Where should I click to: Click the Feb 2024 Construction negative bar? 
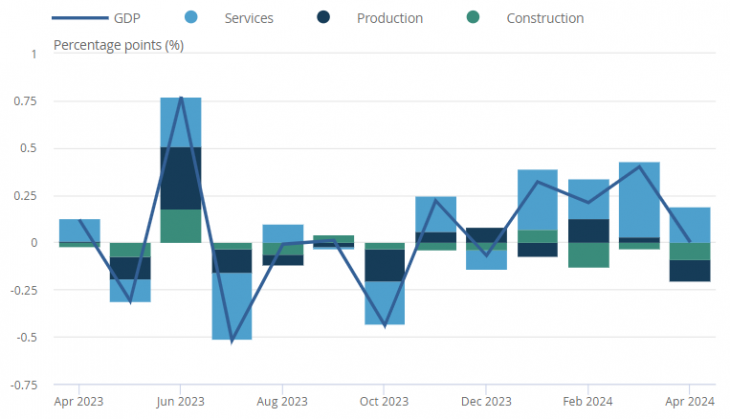pos(588,255)
